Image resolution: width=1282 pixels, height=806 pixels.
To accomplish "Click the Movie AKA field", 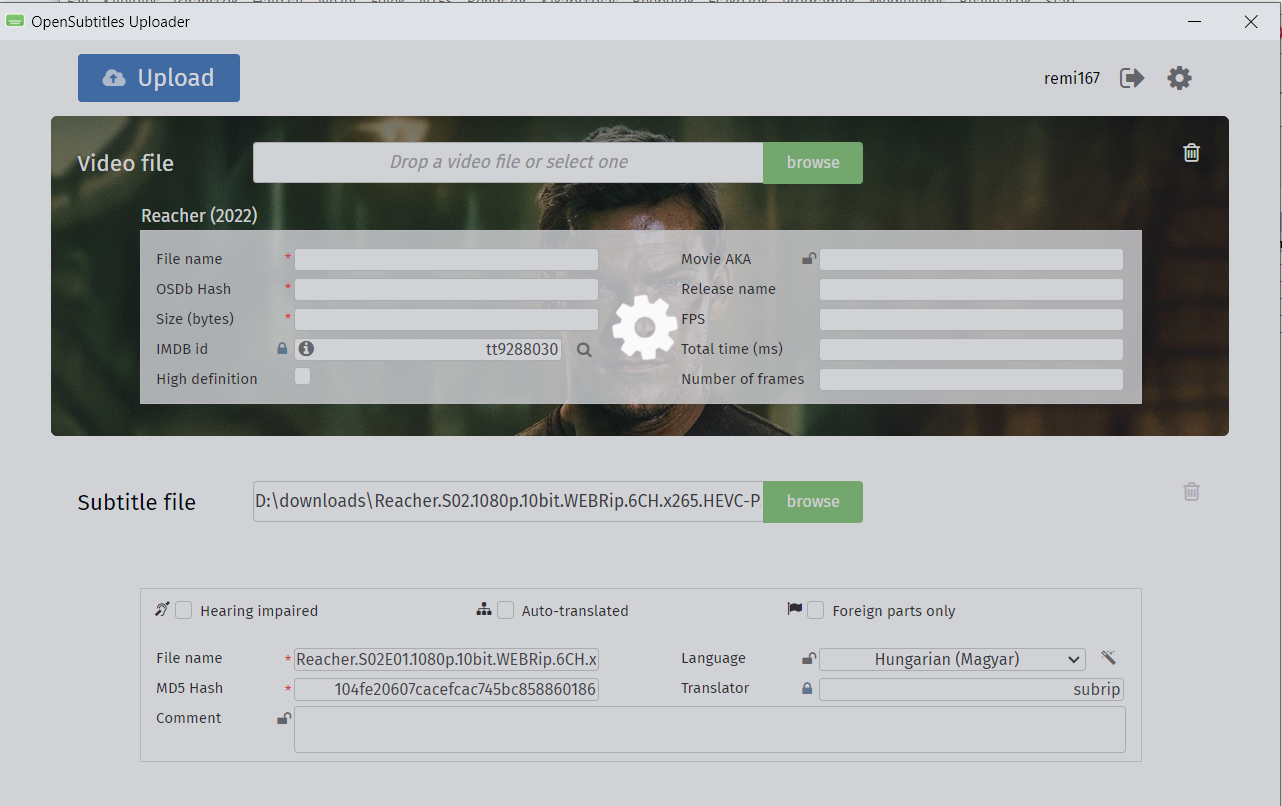I will (x=971, y=259).
